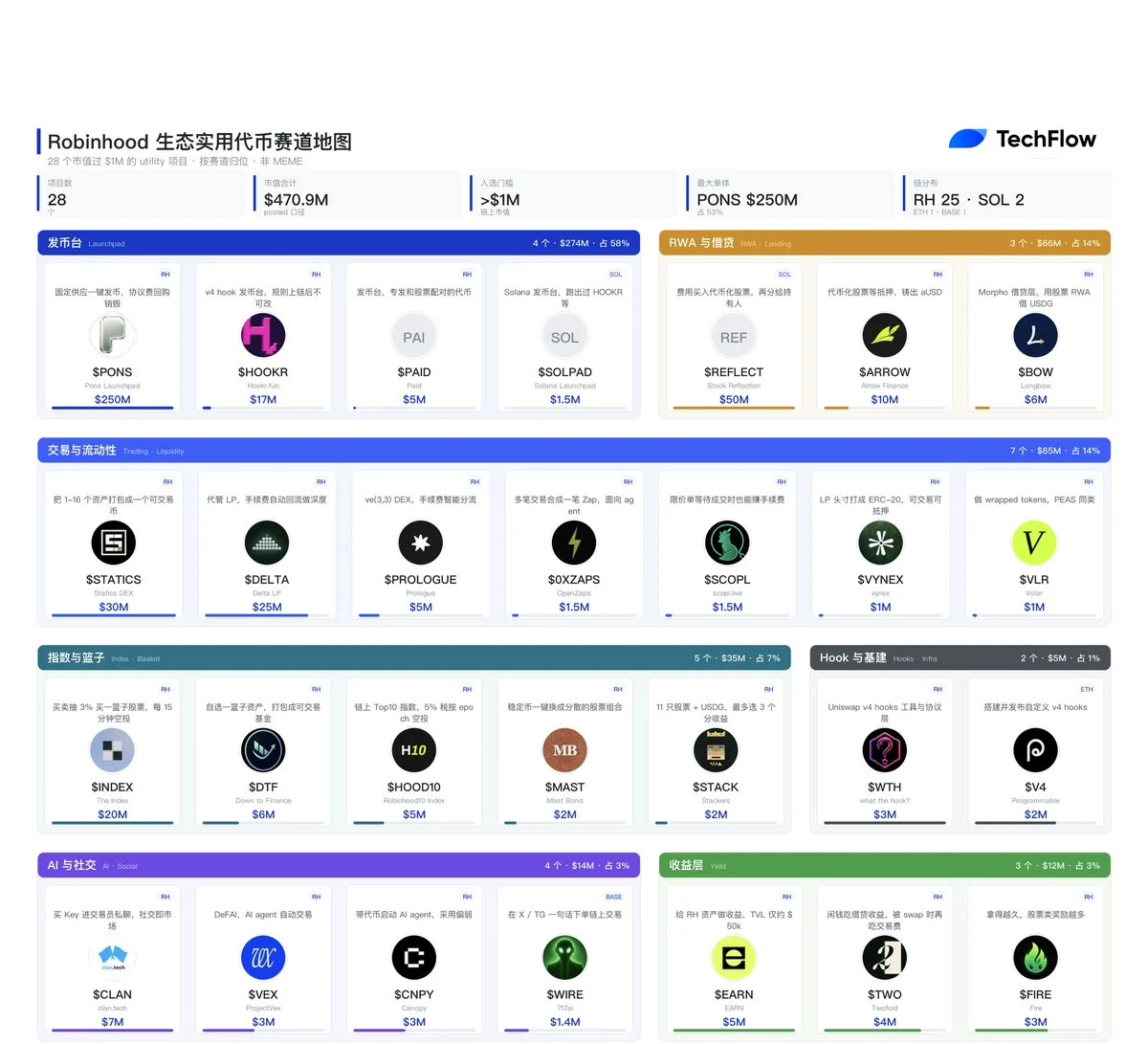Click the $VYNEX asterisk logo

point(881,544)
